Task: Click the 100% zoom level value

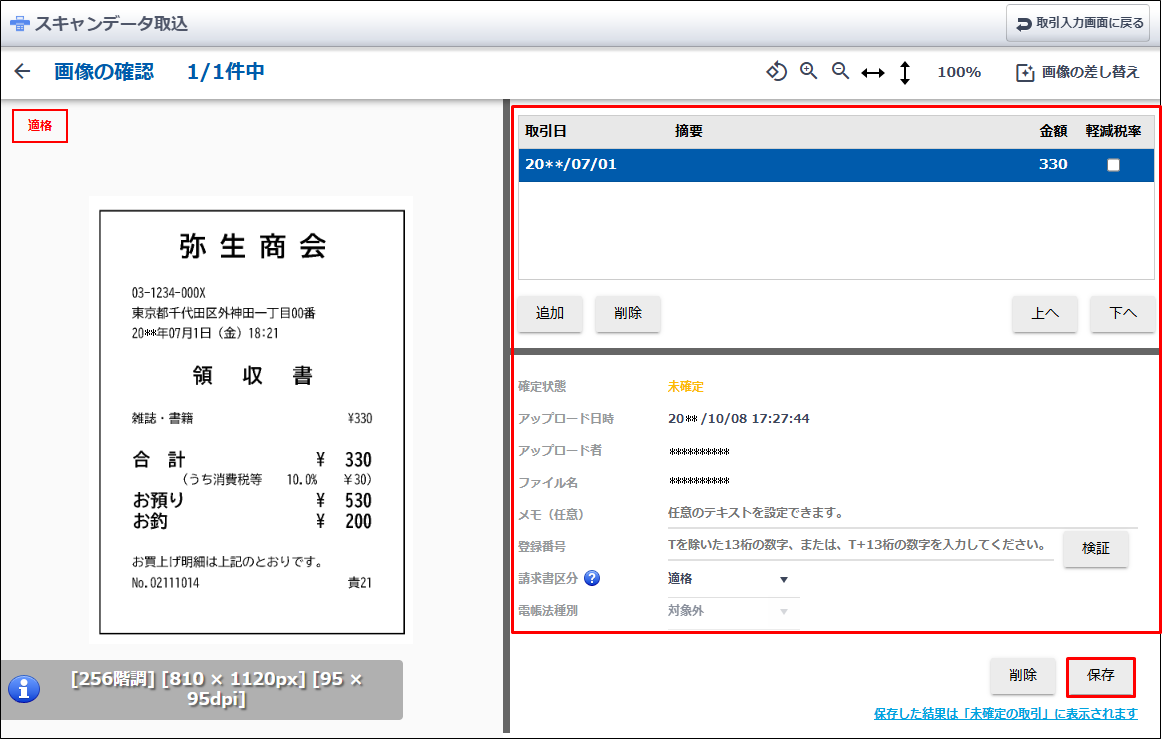Action: (959, 72)
